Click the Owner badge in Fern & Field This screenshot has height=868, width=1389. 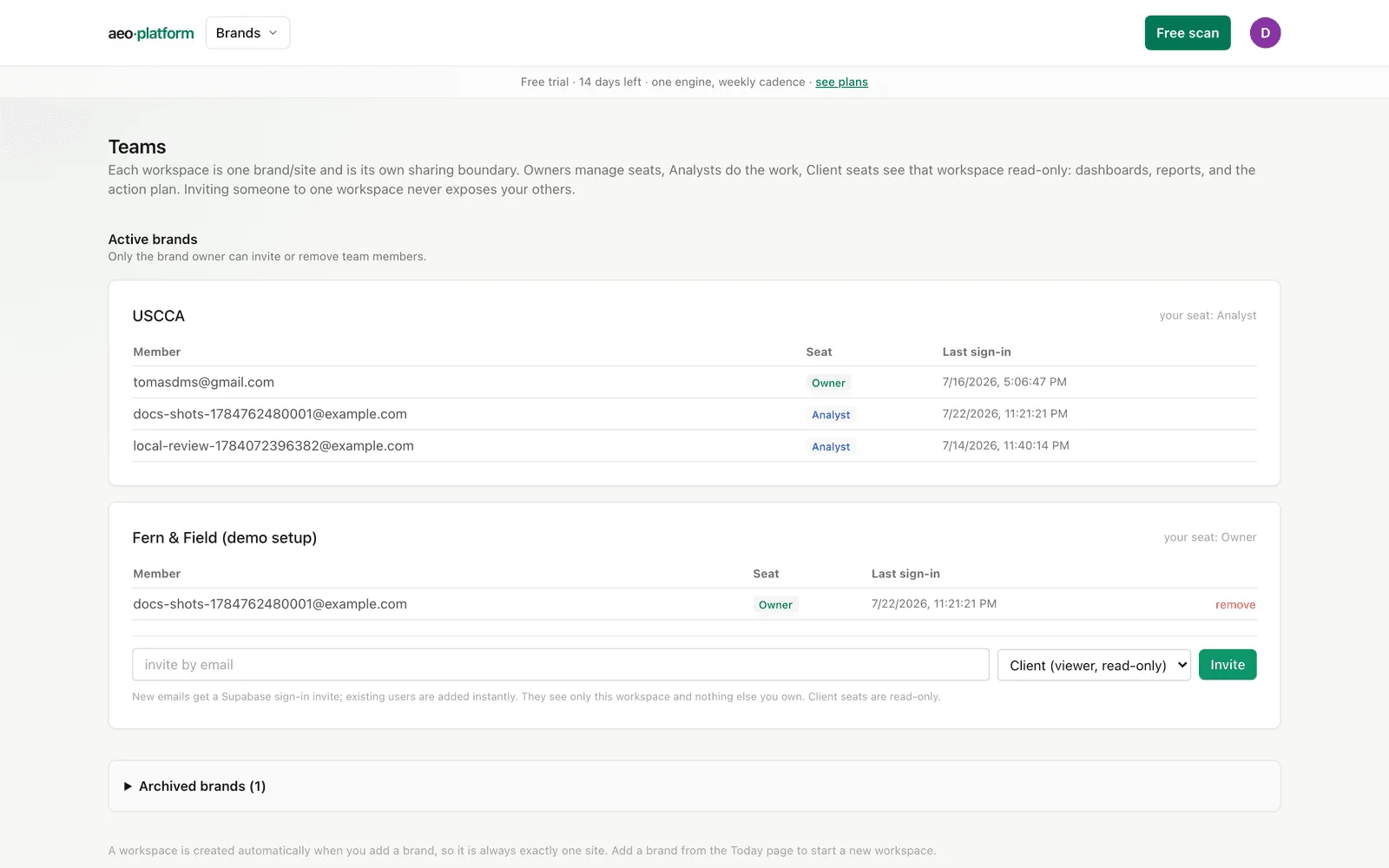pos(775,605)
